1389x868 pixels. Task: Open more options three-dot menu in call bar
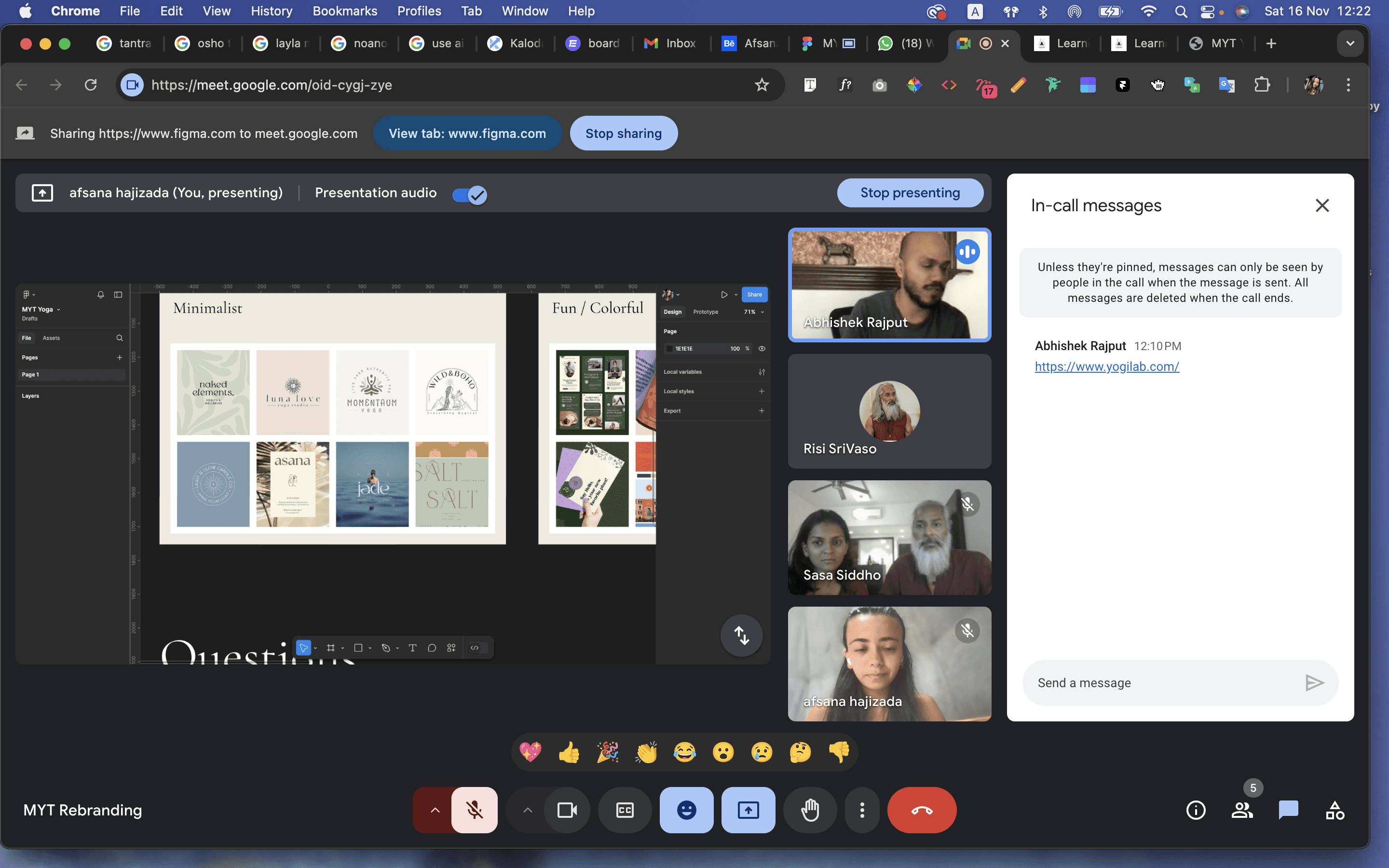861,810
